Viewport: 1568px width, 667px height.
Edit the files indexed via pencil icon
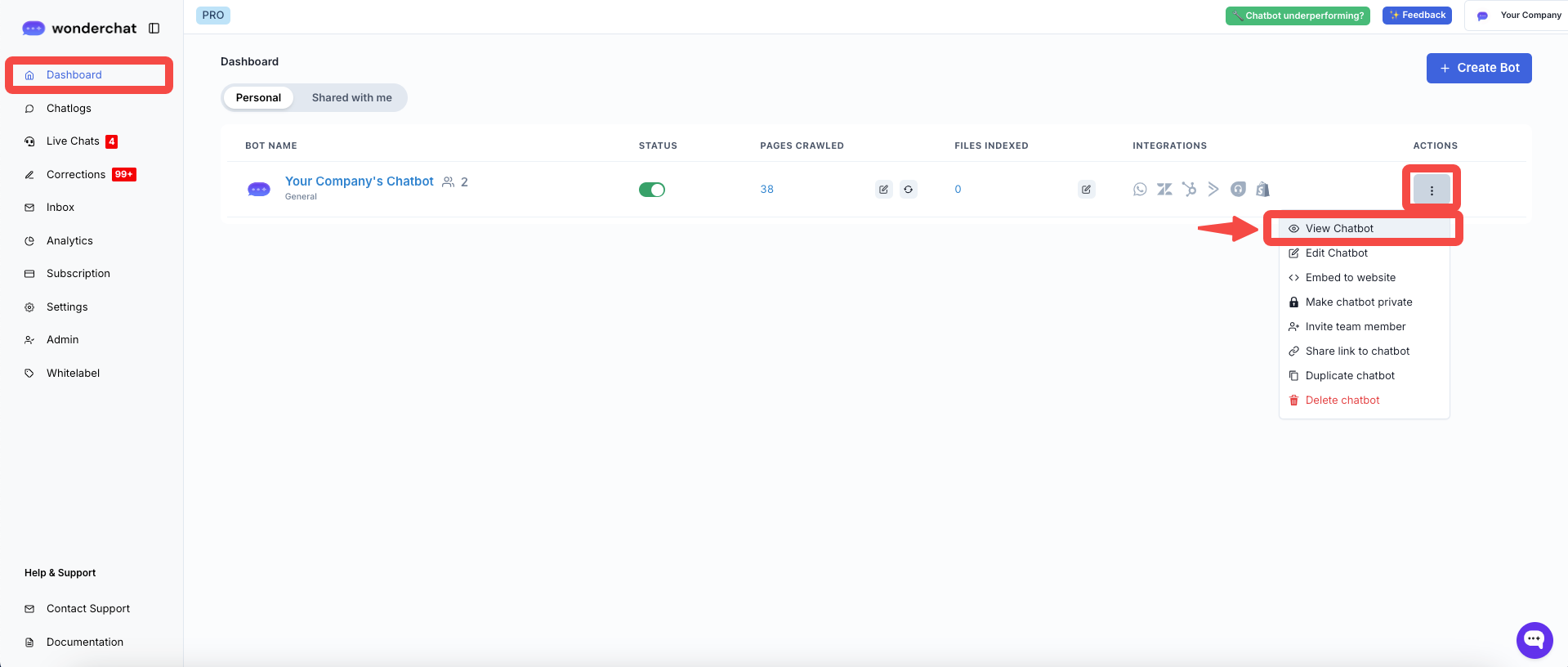click(x=1086, y=190)
